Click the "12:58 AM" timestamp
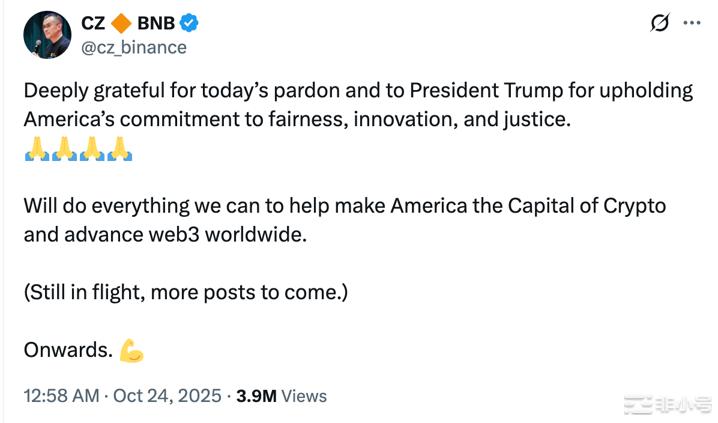718x423 pixels. tap(60, 396)
